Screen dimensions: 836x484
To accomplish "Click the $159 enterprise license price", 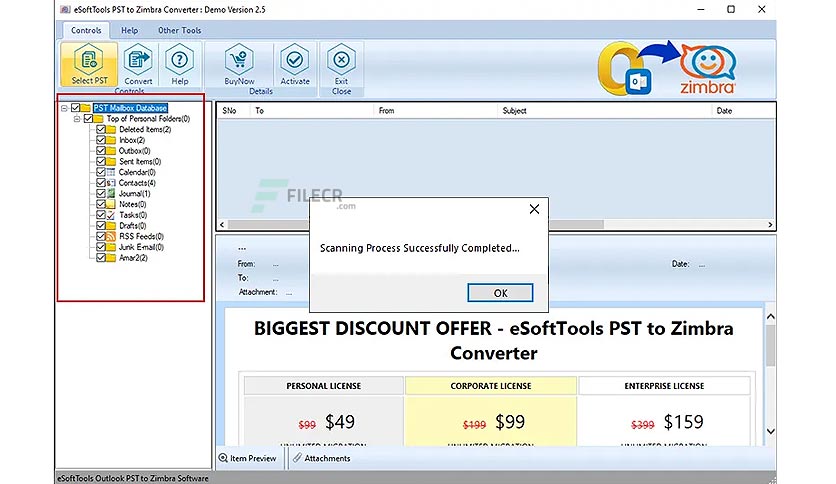I will [x=684, y=422].
